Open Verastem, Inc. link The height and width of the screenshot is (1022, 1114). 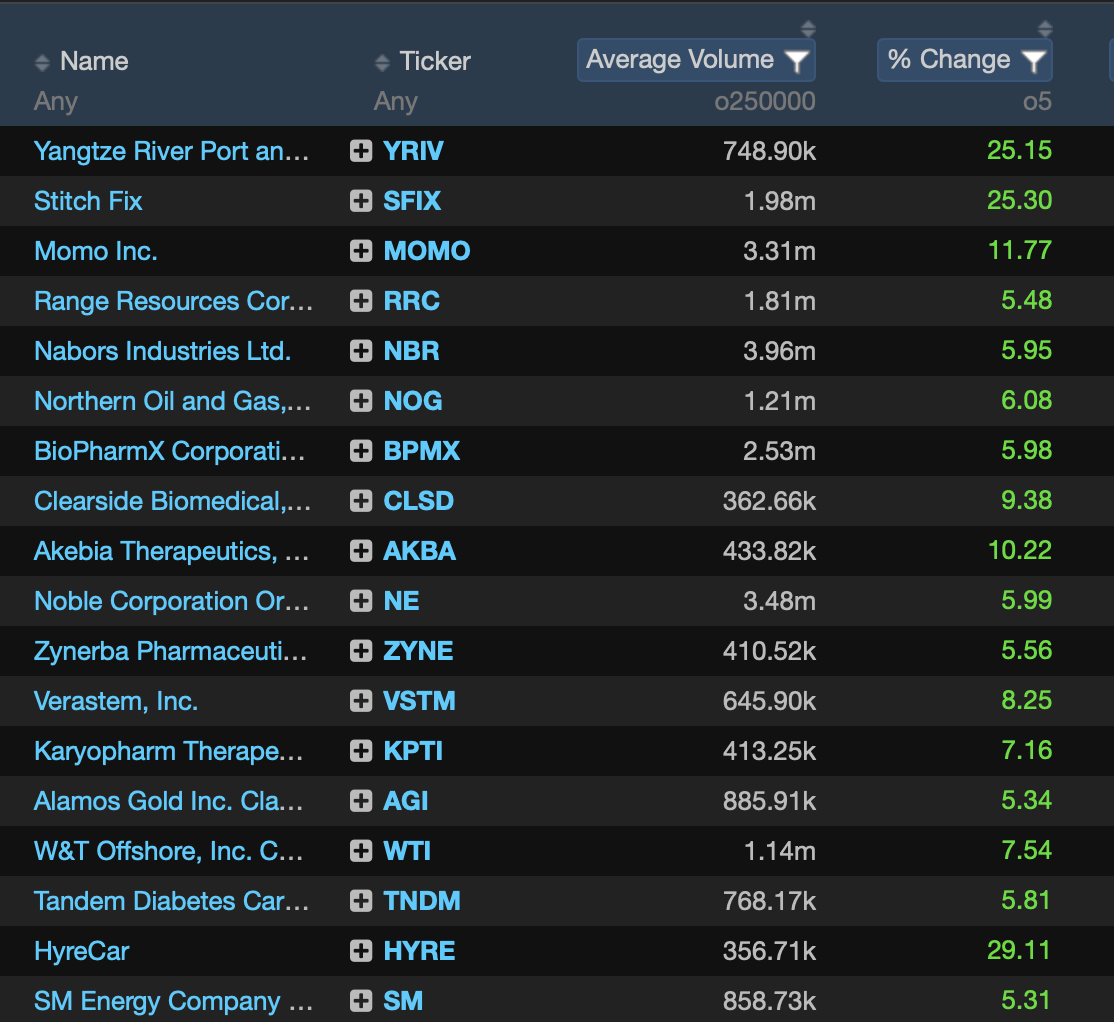(x=116, y=701)
